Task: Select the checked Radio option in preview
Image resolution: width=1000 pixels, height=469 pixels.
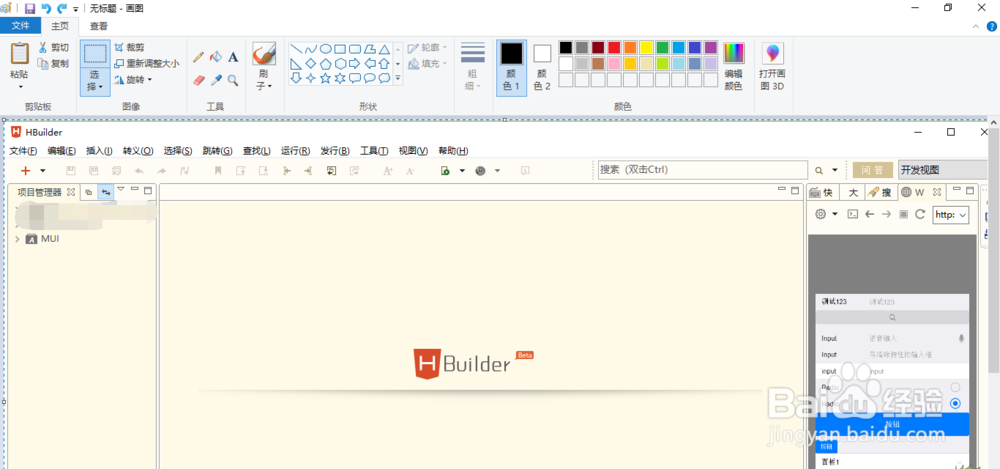Action: coord(955,403)
